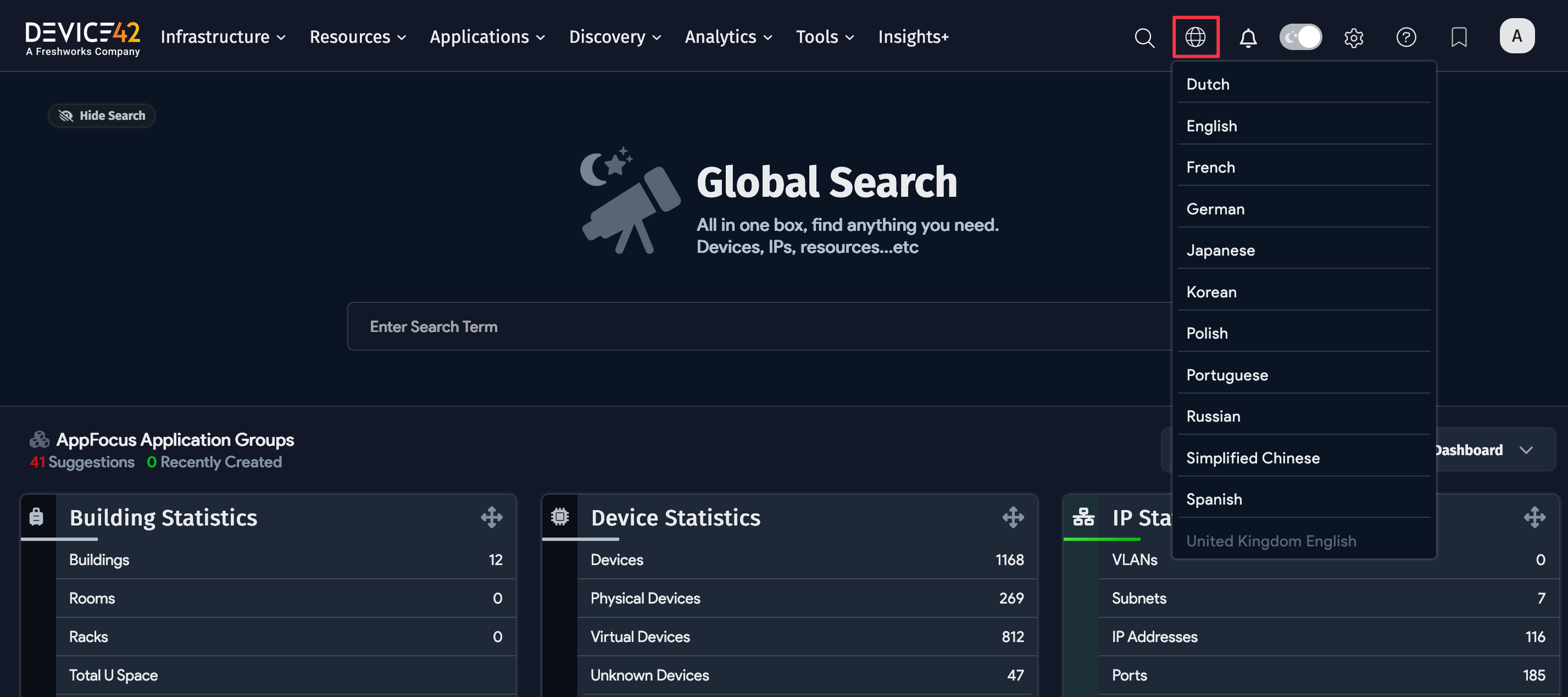Open the globe language selector
This screenshot has width=1568, height=697.
(x=1196, y=37)
